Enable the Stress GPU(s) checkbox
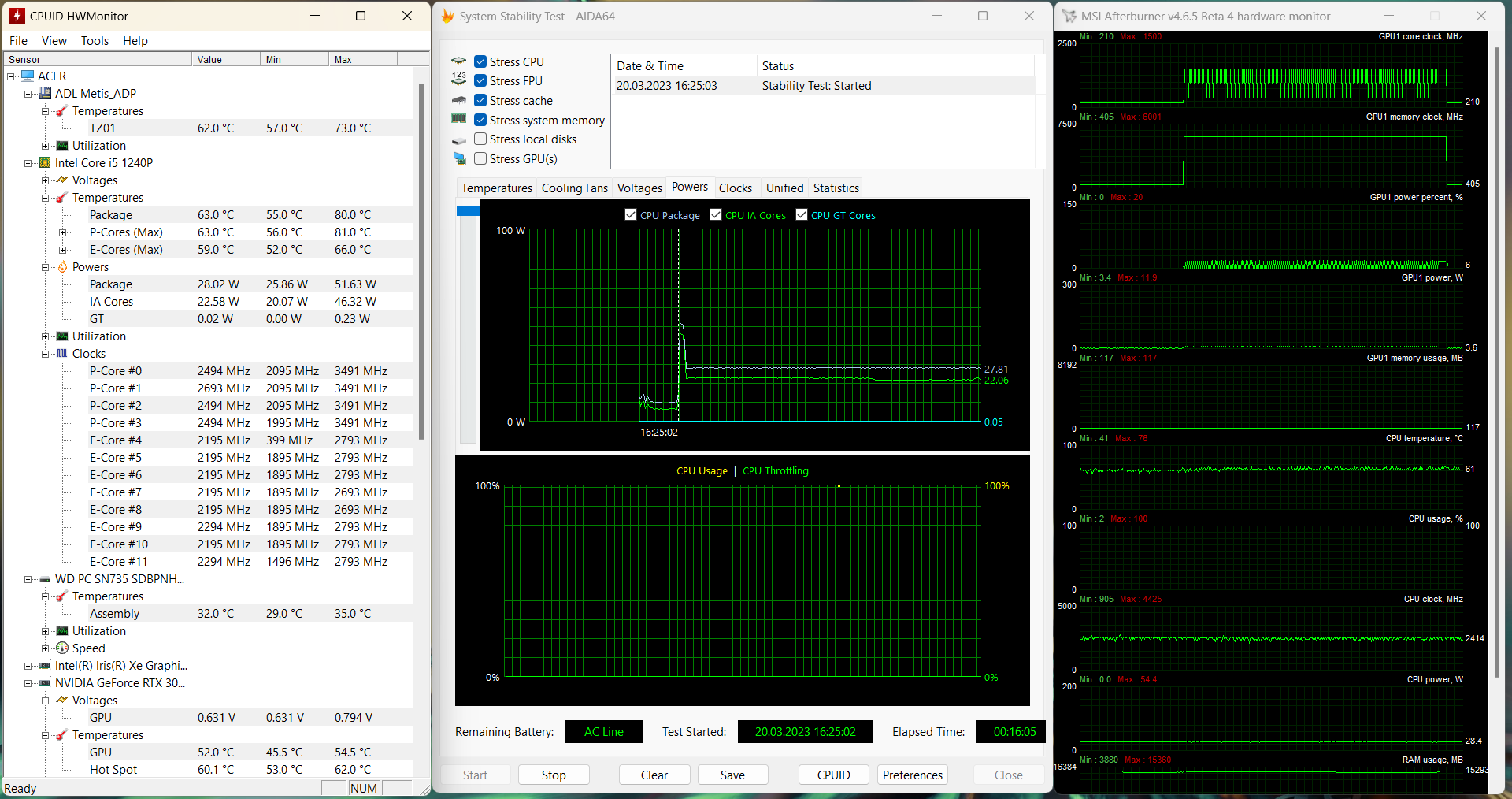Image resolution: width=1512 pixels, height=799 pixels. pos(480,159)
